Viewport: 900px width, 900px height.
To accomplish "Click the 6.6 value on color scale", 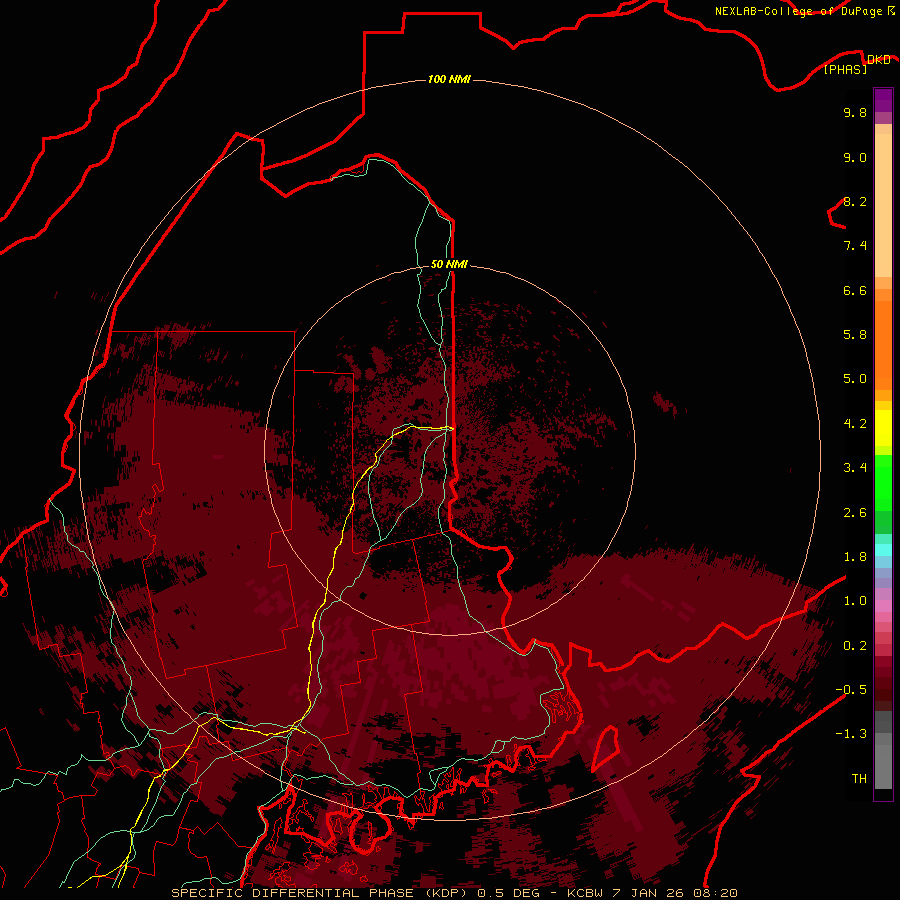I will (855, 290).
